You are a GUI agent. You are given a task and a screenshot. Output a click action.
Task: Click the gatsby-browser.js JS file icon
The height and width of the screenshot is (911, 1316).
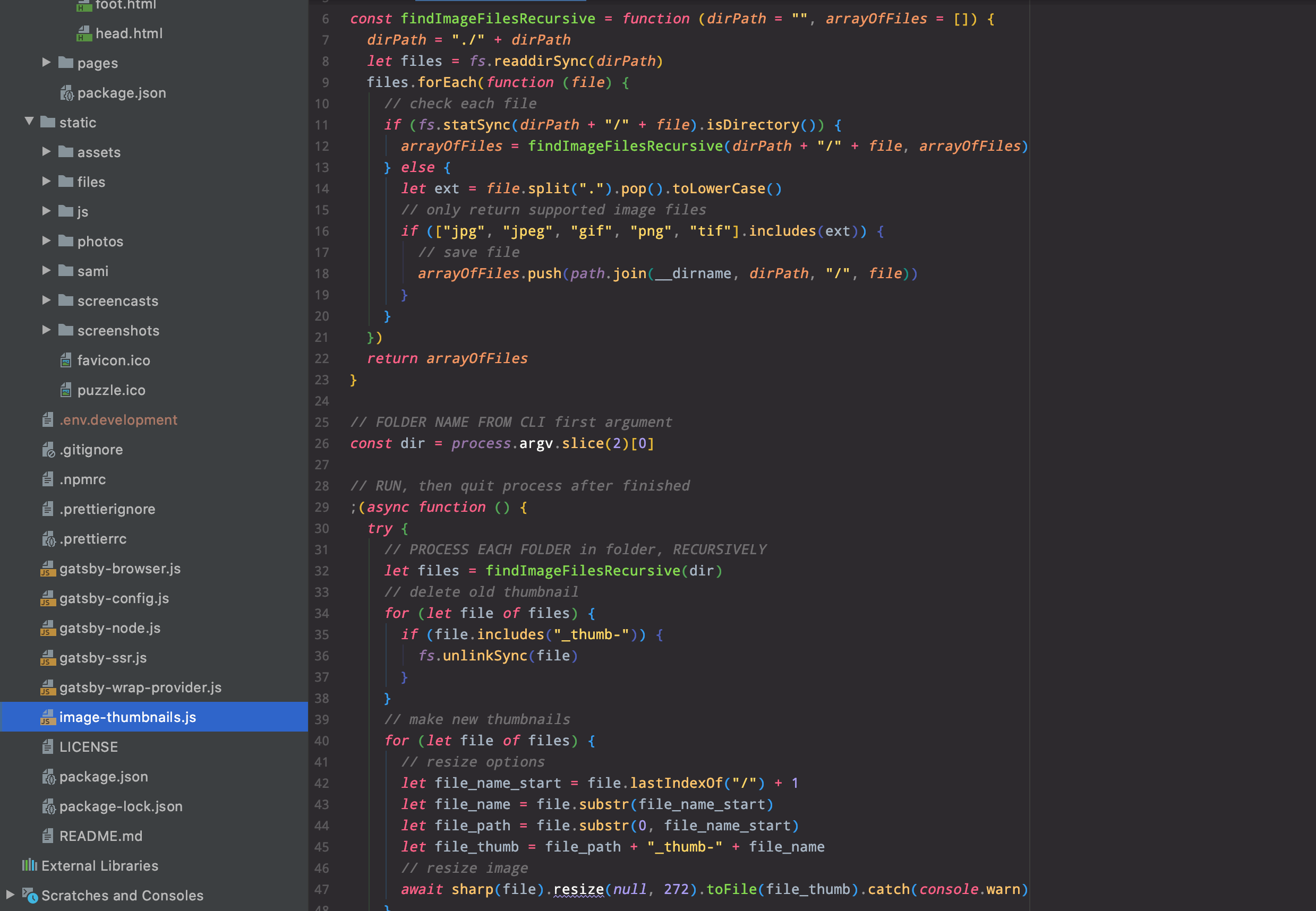[x=48, y=569]
